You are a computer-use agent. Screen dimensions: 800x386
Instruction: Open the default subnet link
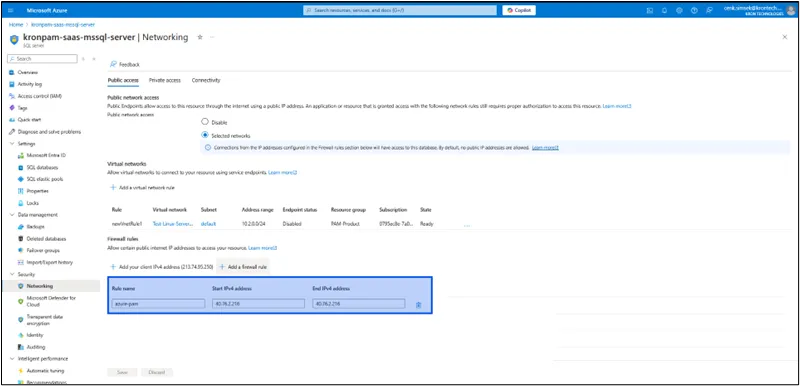209,224
